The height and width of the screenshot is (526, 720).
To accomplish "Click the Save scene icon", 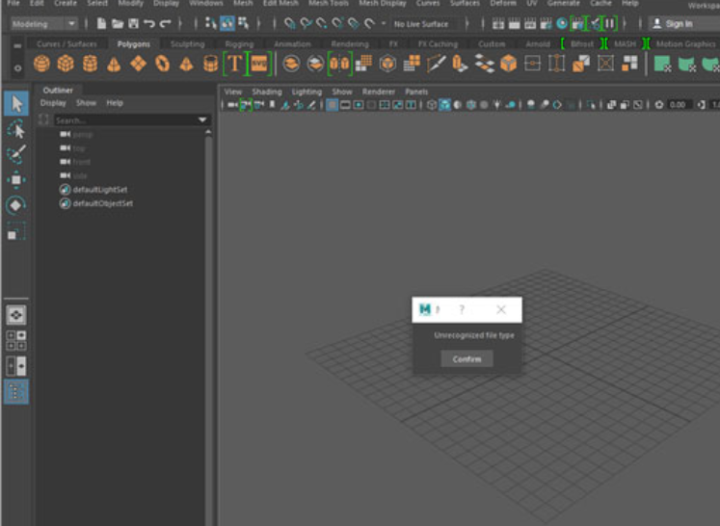I will tap(133, 23).
